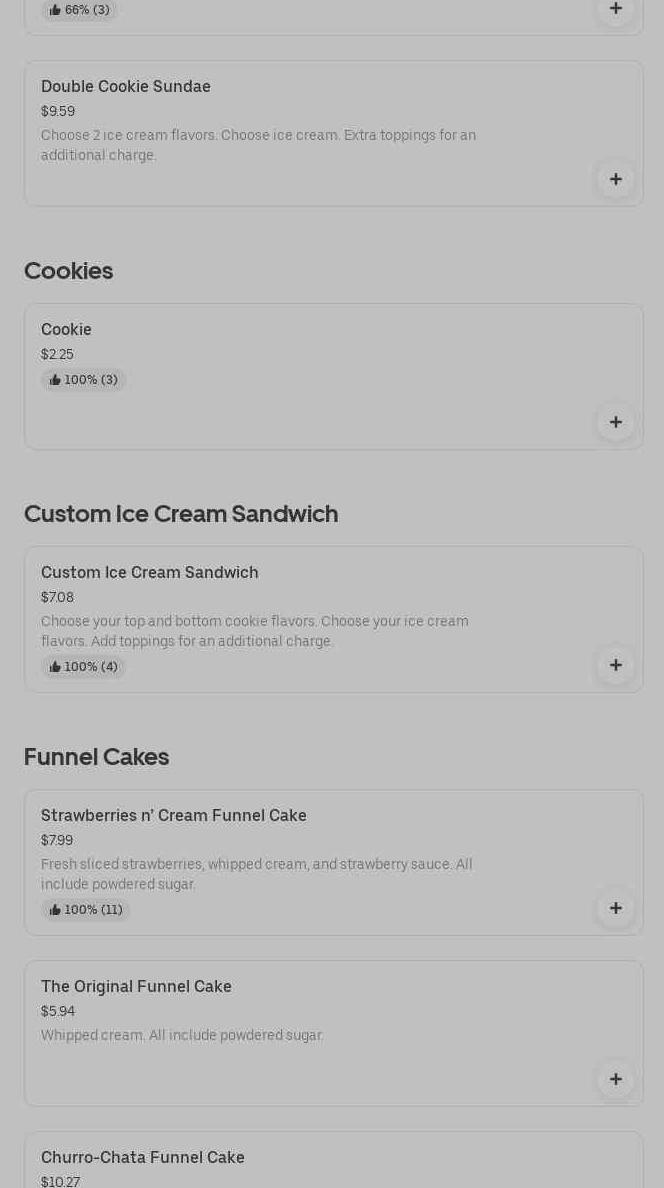Add Custom Ice Cream Sandwich via plus
The height and width of the screenshot is (1188, 664).
pyautogui.click(x=616, y=666)
